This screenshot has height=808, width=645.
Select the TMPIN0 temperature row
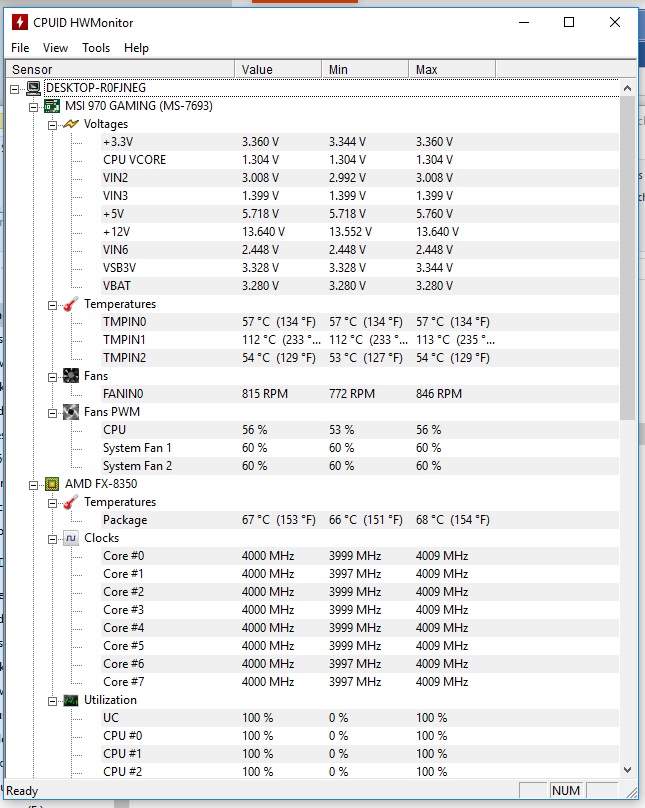pos(360,322)
